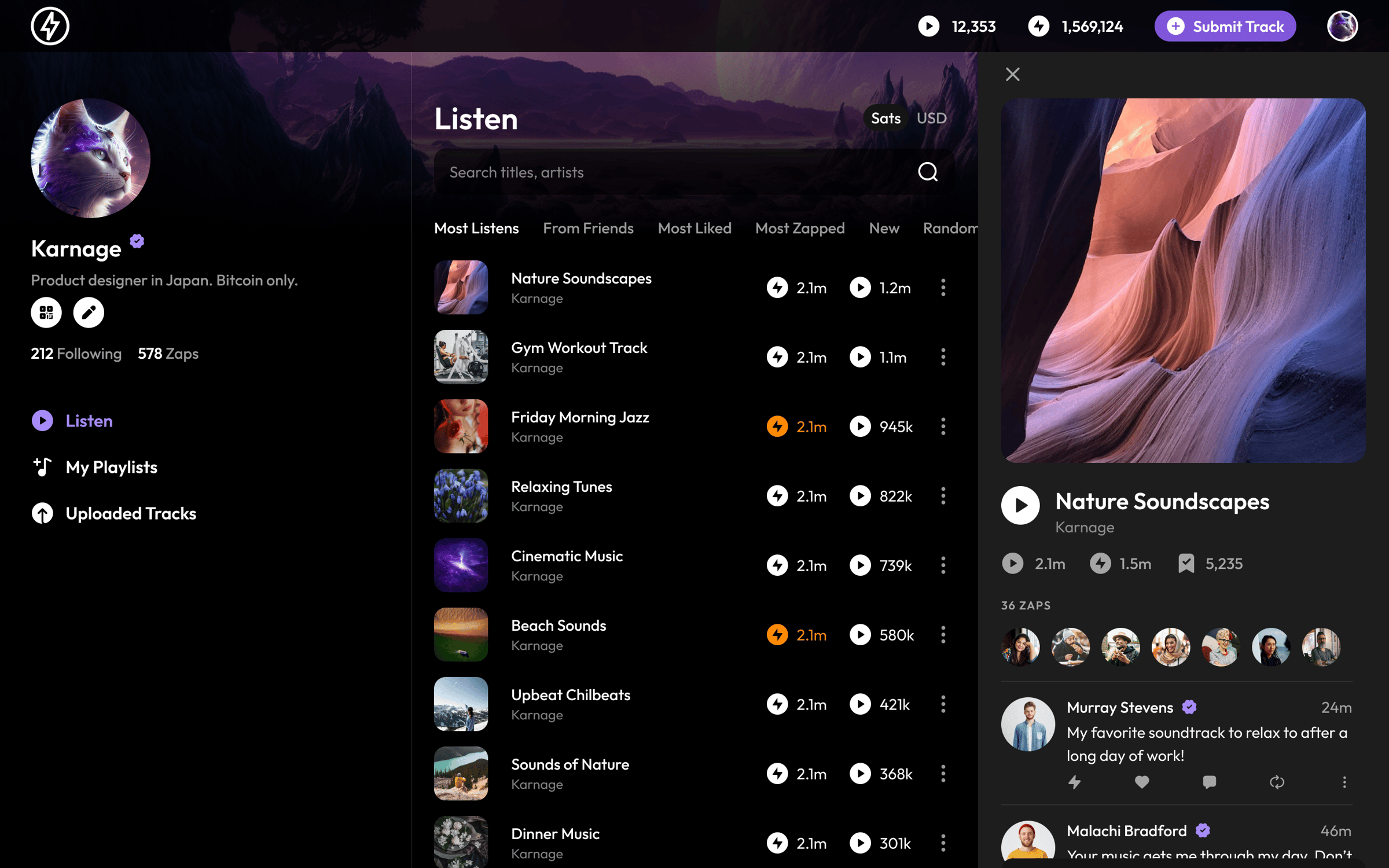Open more options for Nature Soundscapes track

click(943, 288)
